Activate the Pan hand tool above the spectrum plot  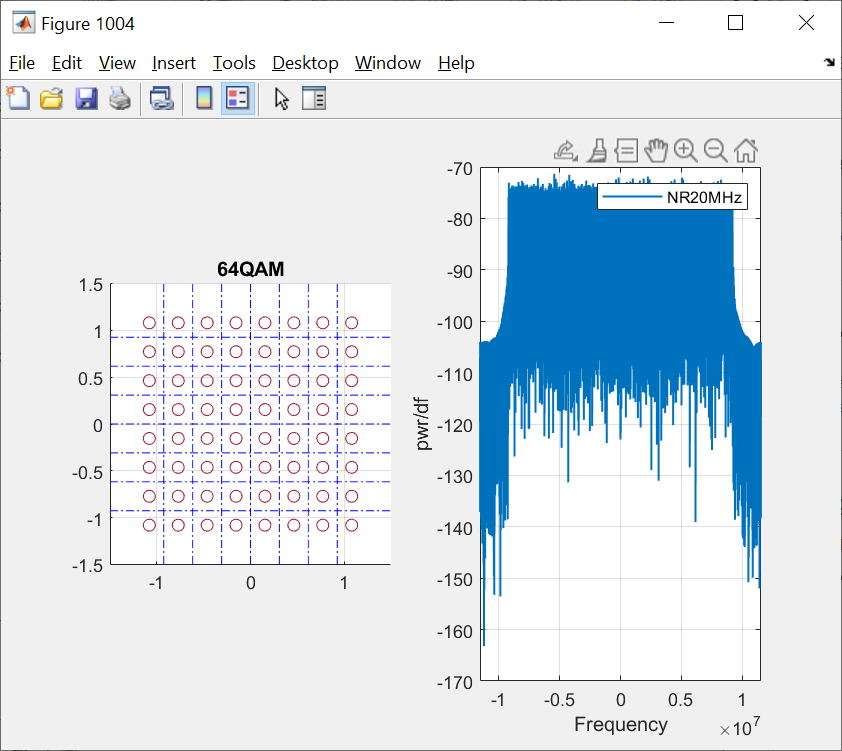click(656, 150)
